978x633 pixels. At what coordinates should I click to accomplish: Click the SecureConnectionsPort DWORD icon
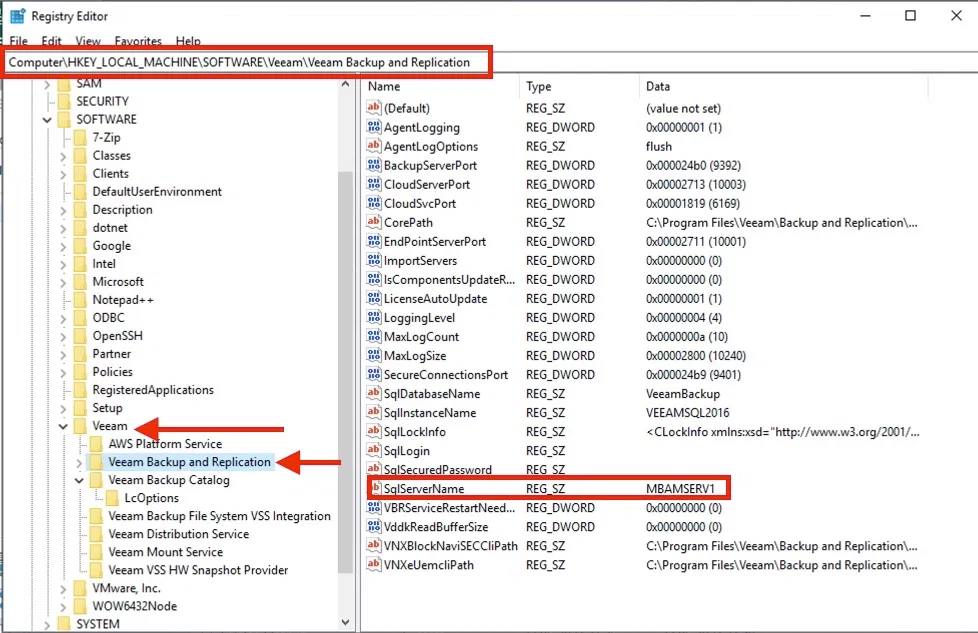(374, 375)
